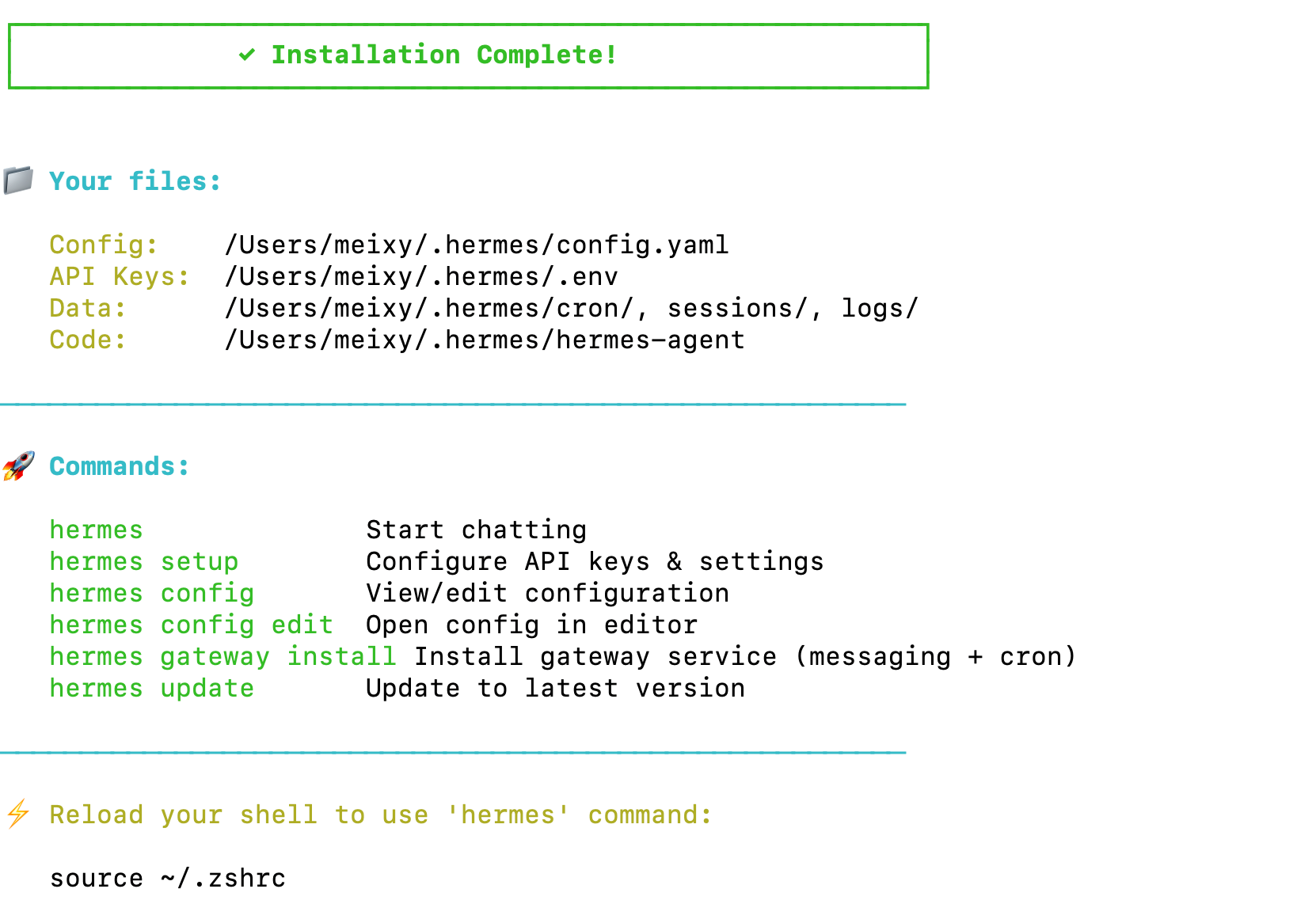Click the folder icon beside Your files
Screen dimensions: 1316x904
point(17,180)
